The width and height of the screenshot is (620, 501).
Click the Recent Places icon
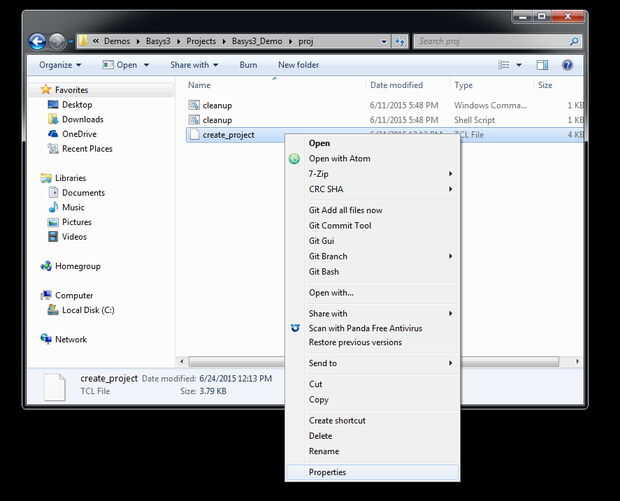click(x=53, y=149)
